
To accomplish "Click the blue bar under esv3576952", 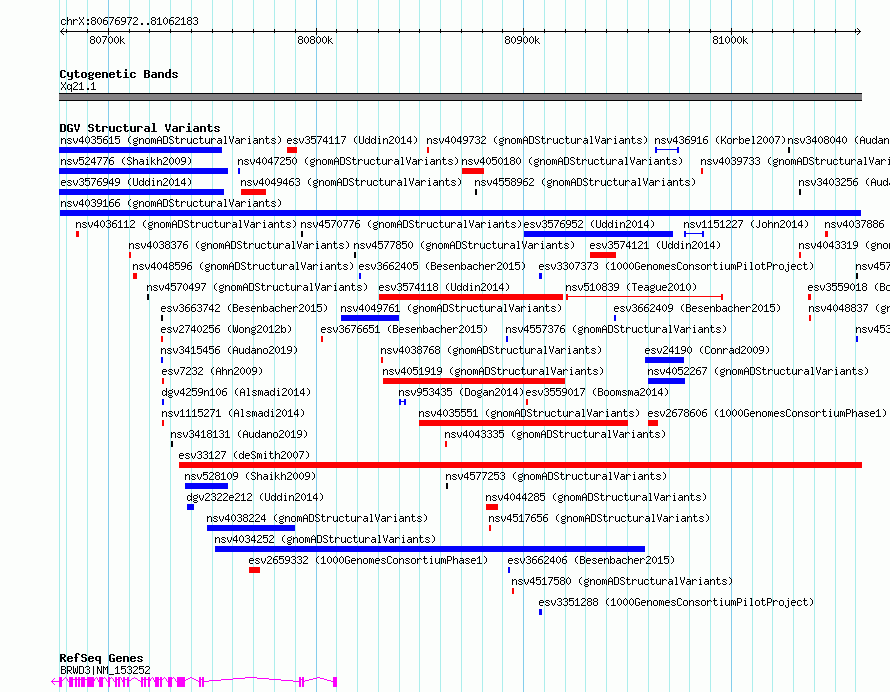I will tap(598, 234).
